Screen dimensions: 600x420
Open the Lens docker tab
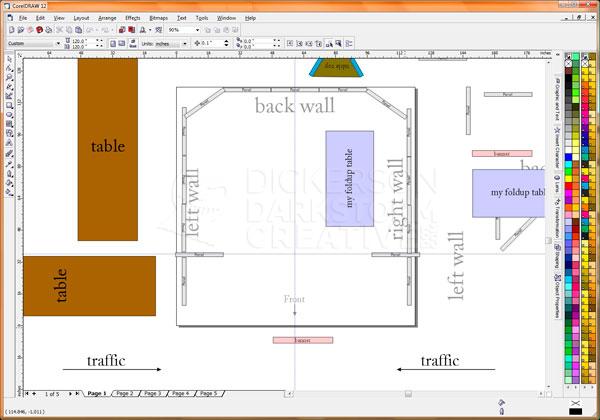click(x=557, y=184)
